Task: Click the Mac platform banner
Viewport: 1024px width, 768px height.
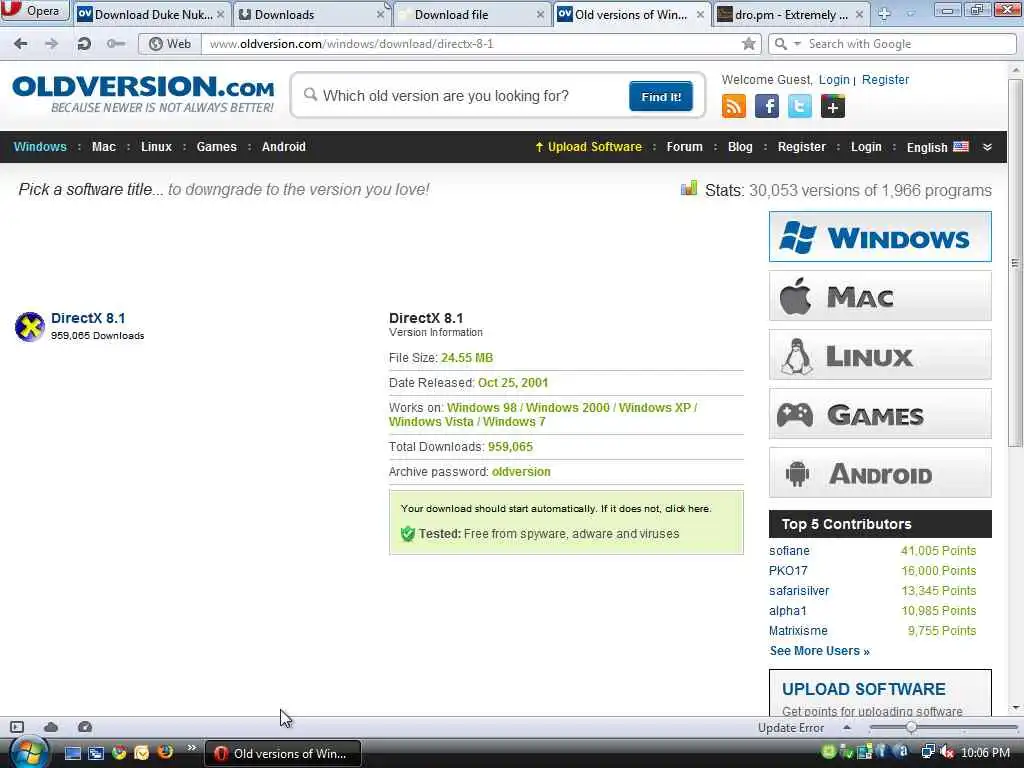Action: [880, 296]
